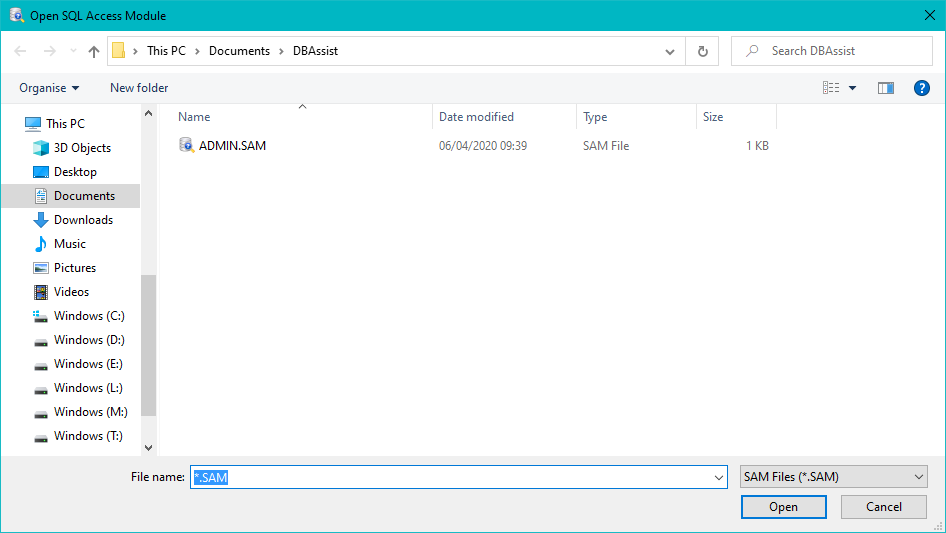
Task: Close the Open SQL Access Module dialog
Action: coord(930,15)
